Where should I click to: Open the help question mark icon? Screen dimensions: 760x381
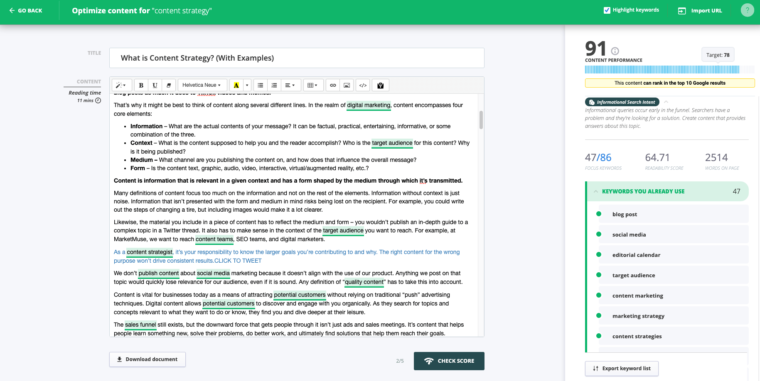coord(747,10)
